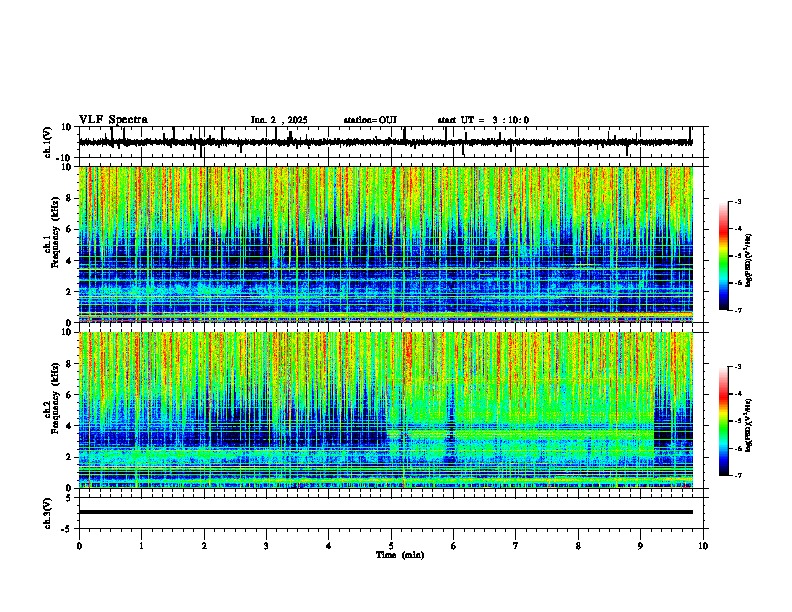Click the "VLF Spectra" title text
792x612 pixels.
113,120
